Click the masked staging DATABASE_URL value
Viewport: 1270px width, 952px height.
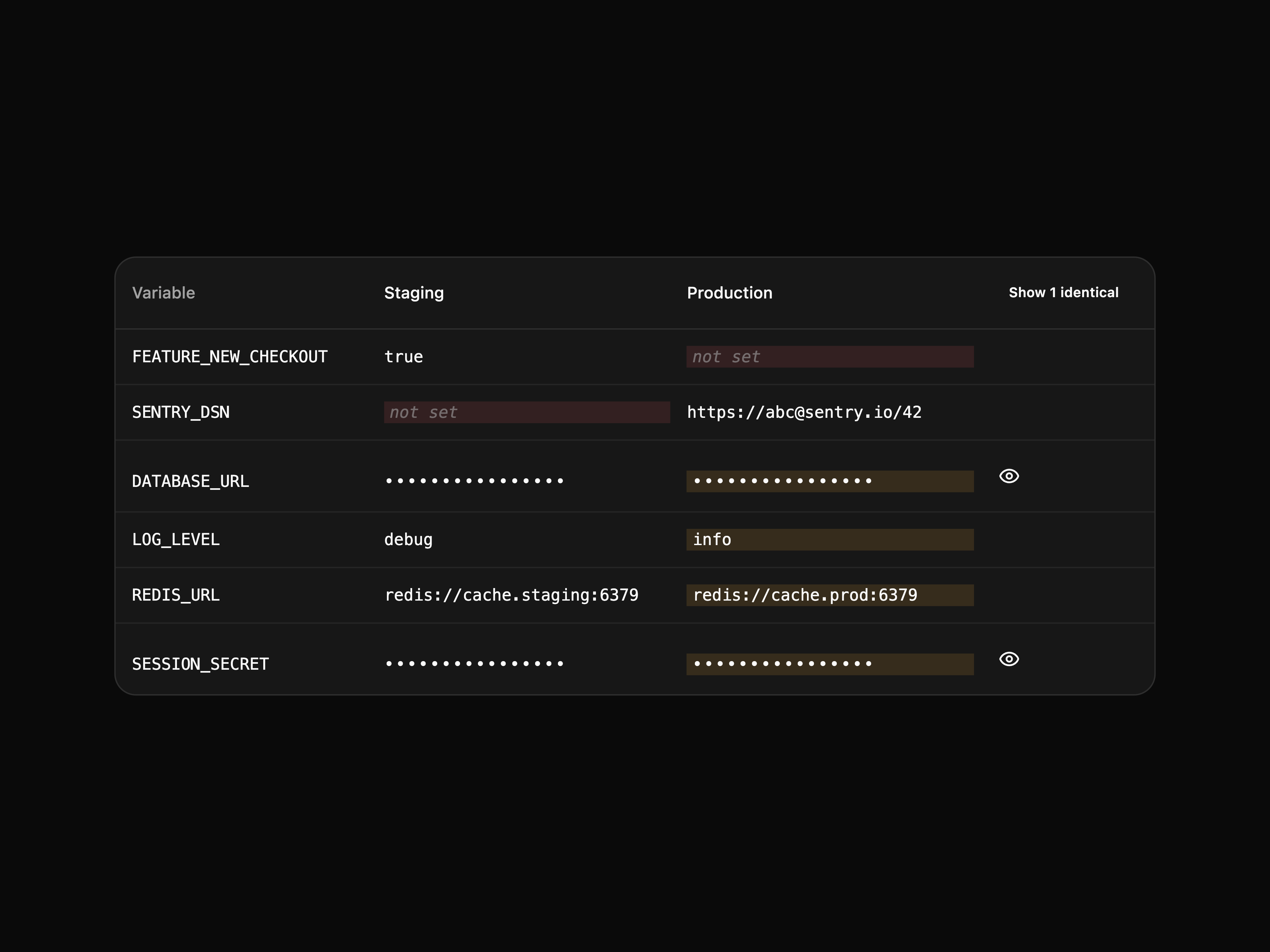(474, 481)
